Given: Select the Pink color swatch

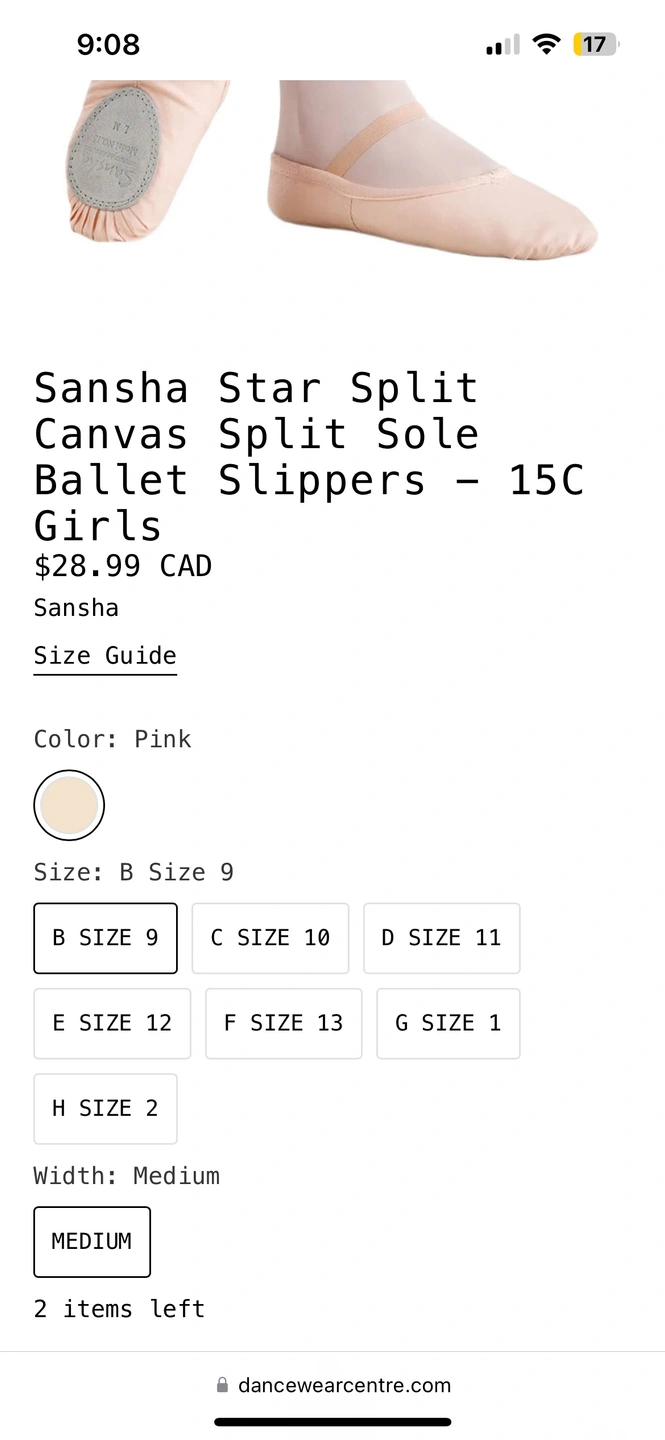Looking at the screenshot, I should 69,805.
